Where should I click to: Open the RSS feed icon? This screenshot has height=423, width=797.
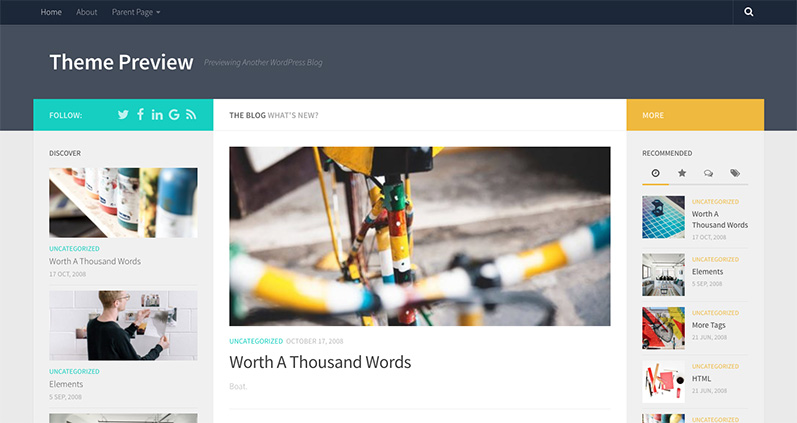tap(191, 115)
